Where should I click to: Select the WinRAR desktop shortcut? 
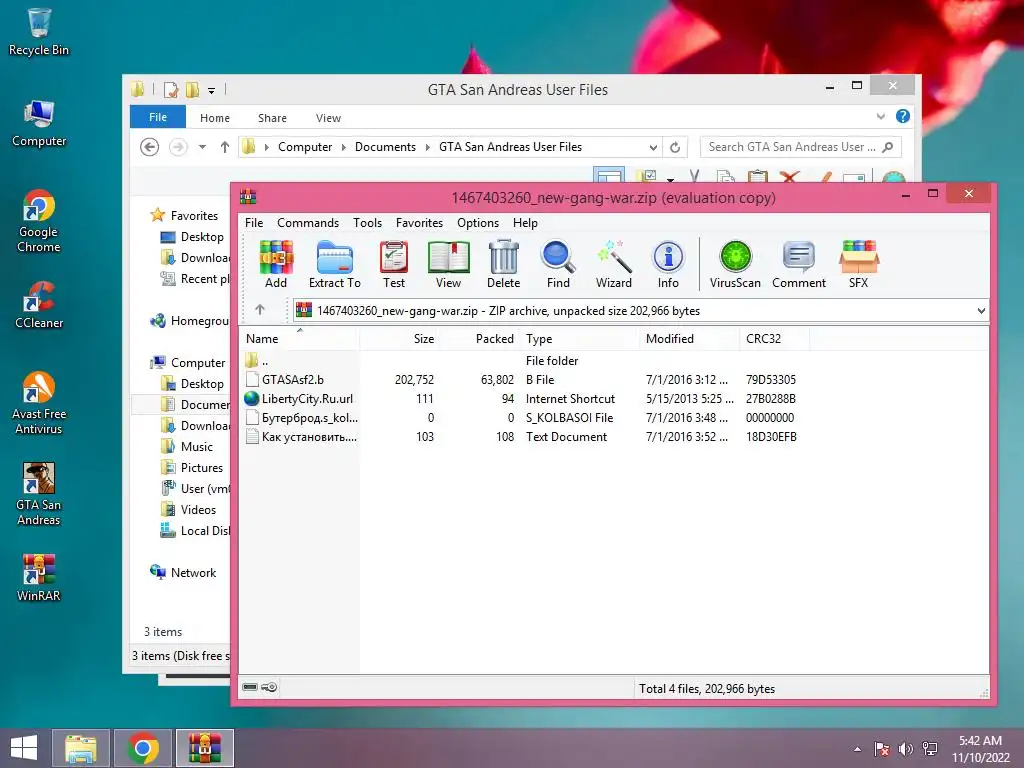(39, 577)
